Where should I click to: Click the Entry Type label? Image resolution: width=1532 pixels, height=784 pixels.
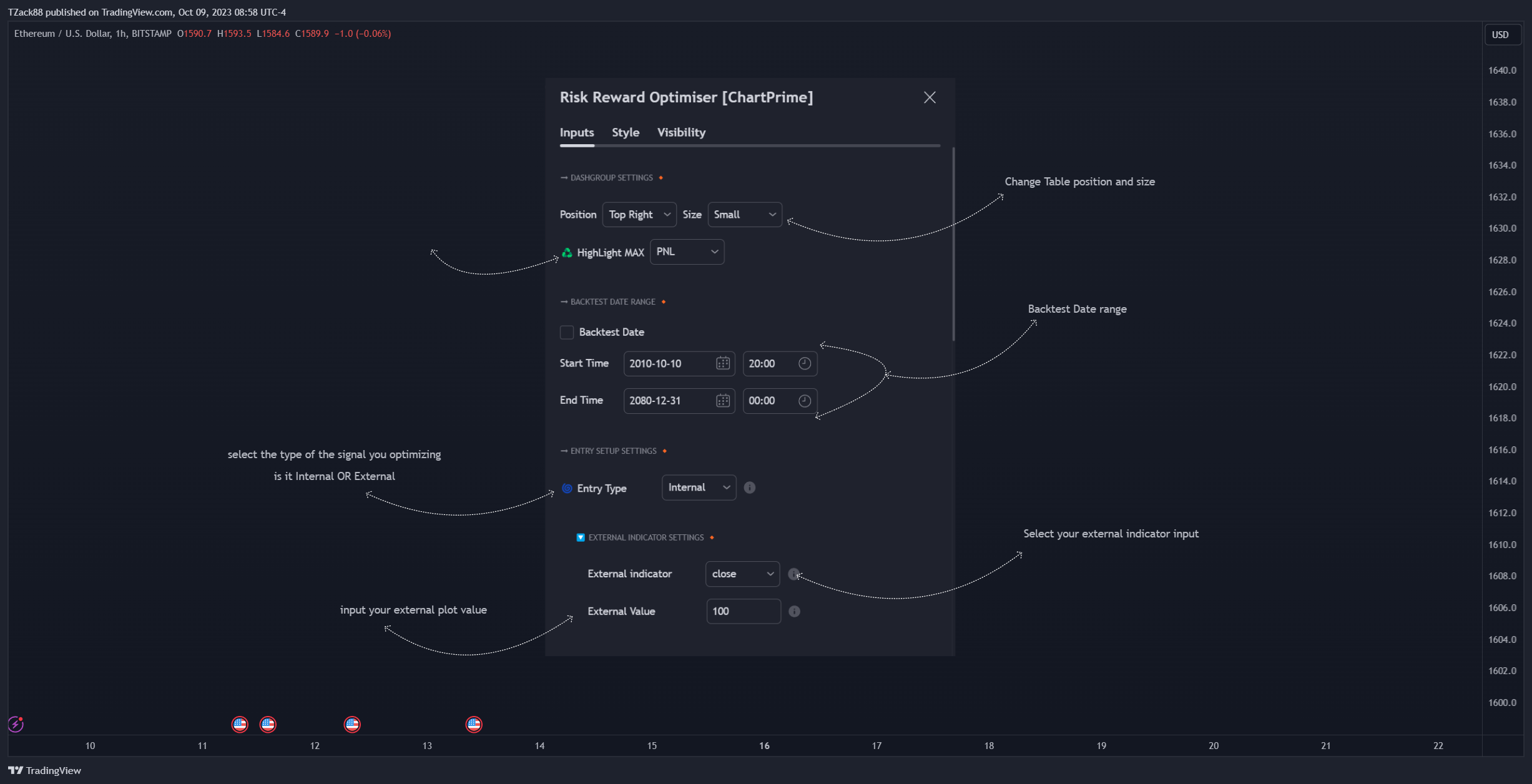point(601,488)
